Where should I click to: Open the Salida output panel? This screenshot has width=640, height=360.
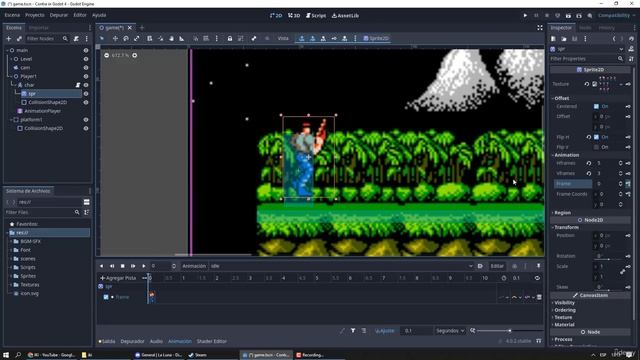pyautogui.click(x=107, y=341)
